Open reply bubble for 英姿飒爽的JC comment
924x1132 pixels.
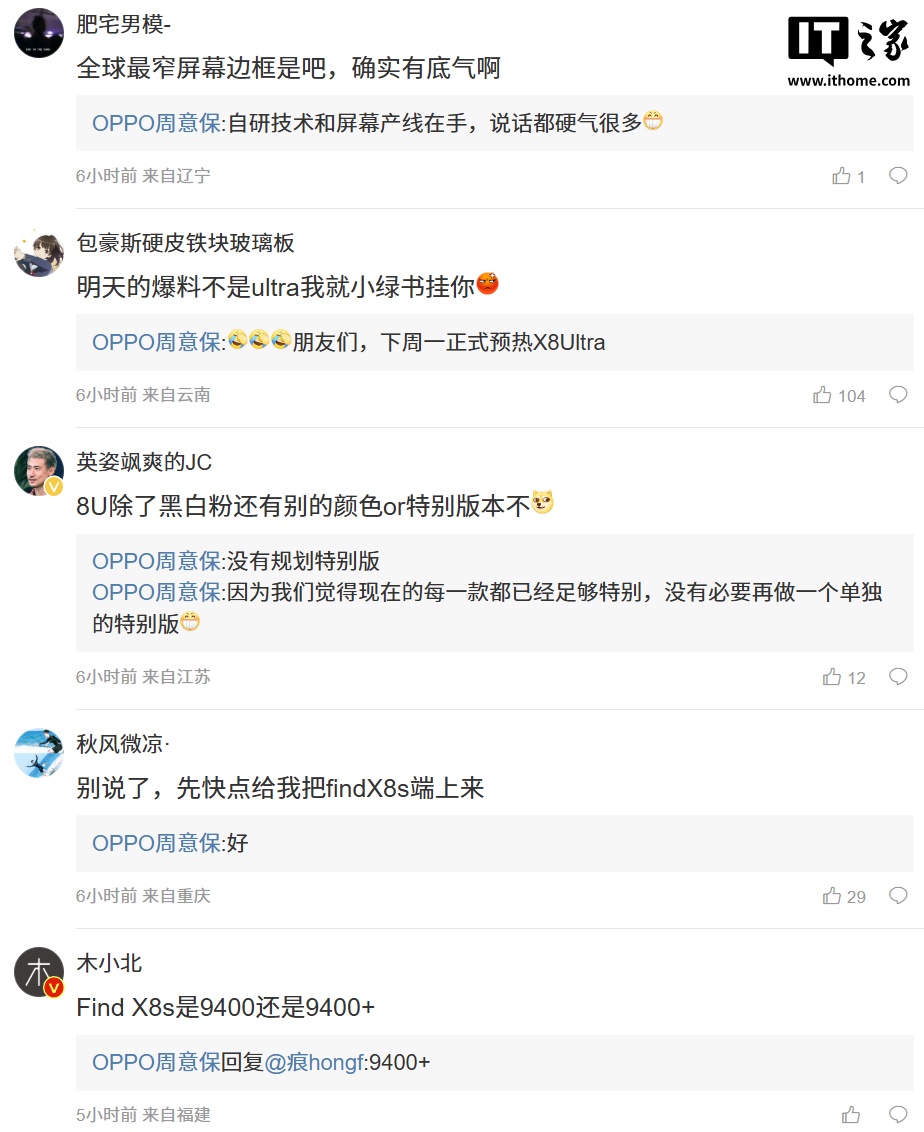(898, 677)
